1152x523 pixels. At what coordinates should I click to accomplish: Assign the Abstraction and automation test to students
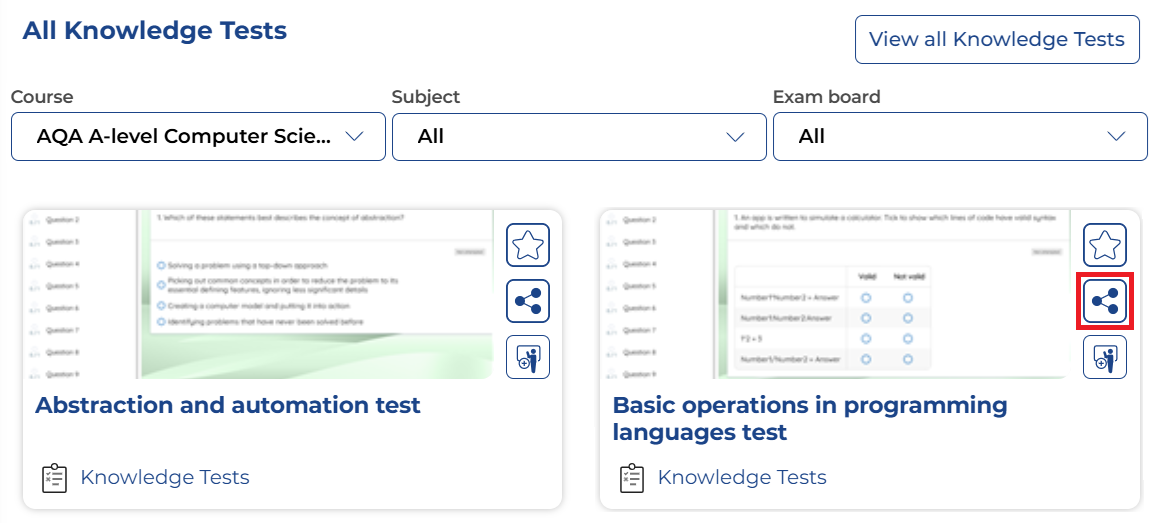(527, 357)
